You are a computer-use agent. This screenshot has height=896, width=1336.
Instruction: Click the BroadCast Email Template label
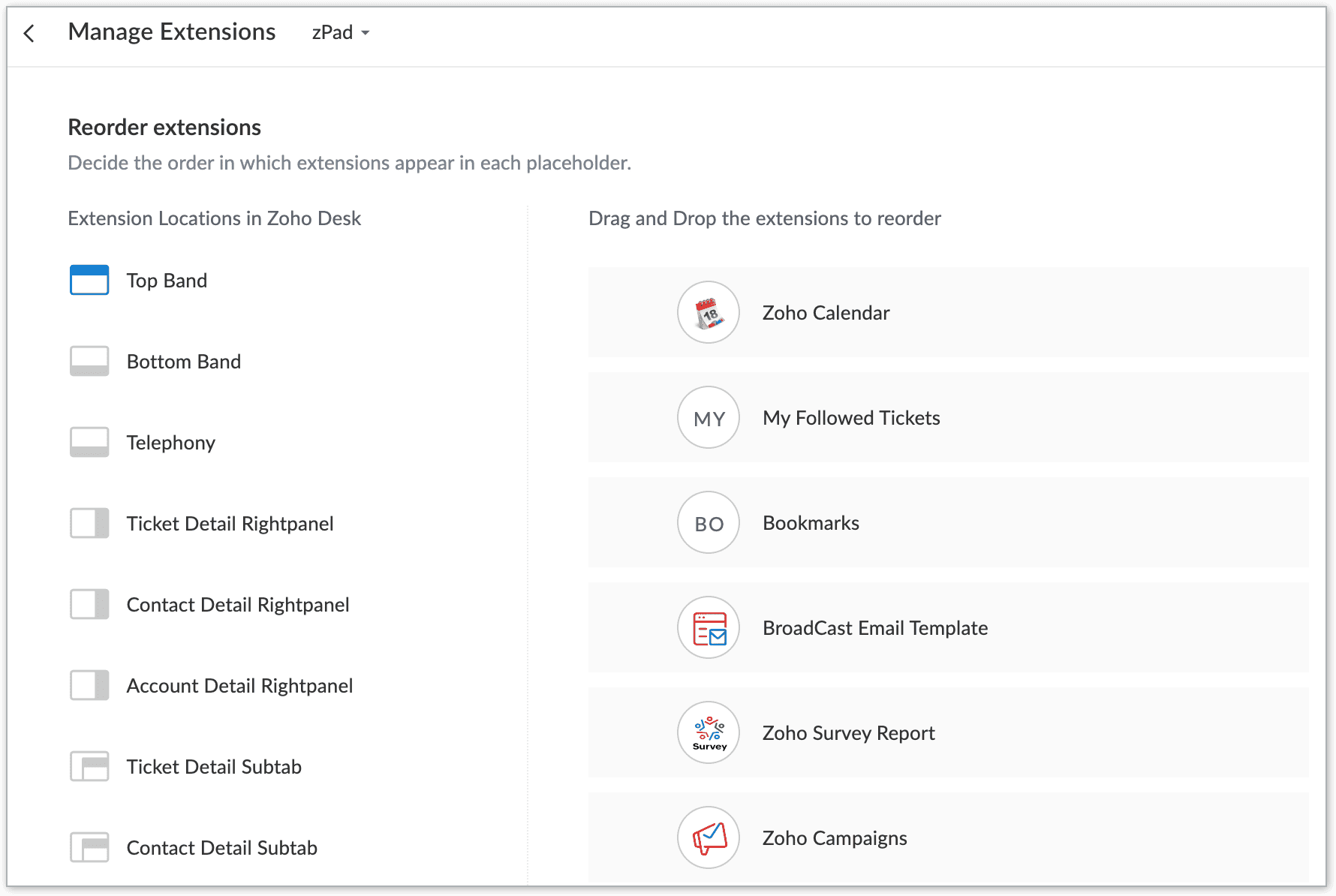(x=875, y=628)
